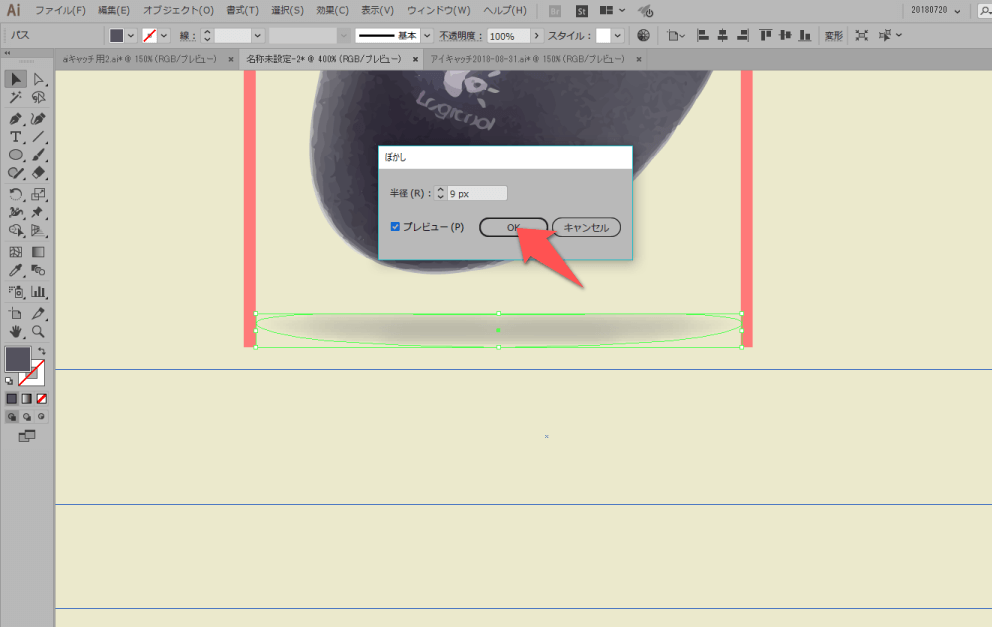Reset to default fill and stroke

tap(9, 381)
